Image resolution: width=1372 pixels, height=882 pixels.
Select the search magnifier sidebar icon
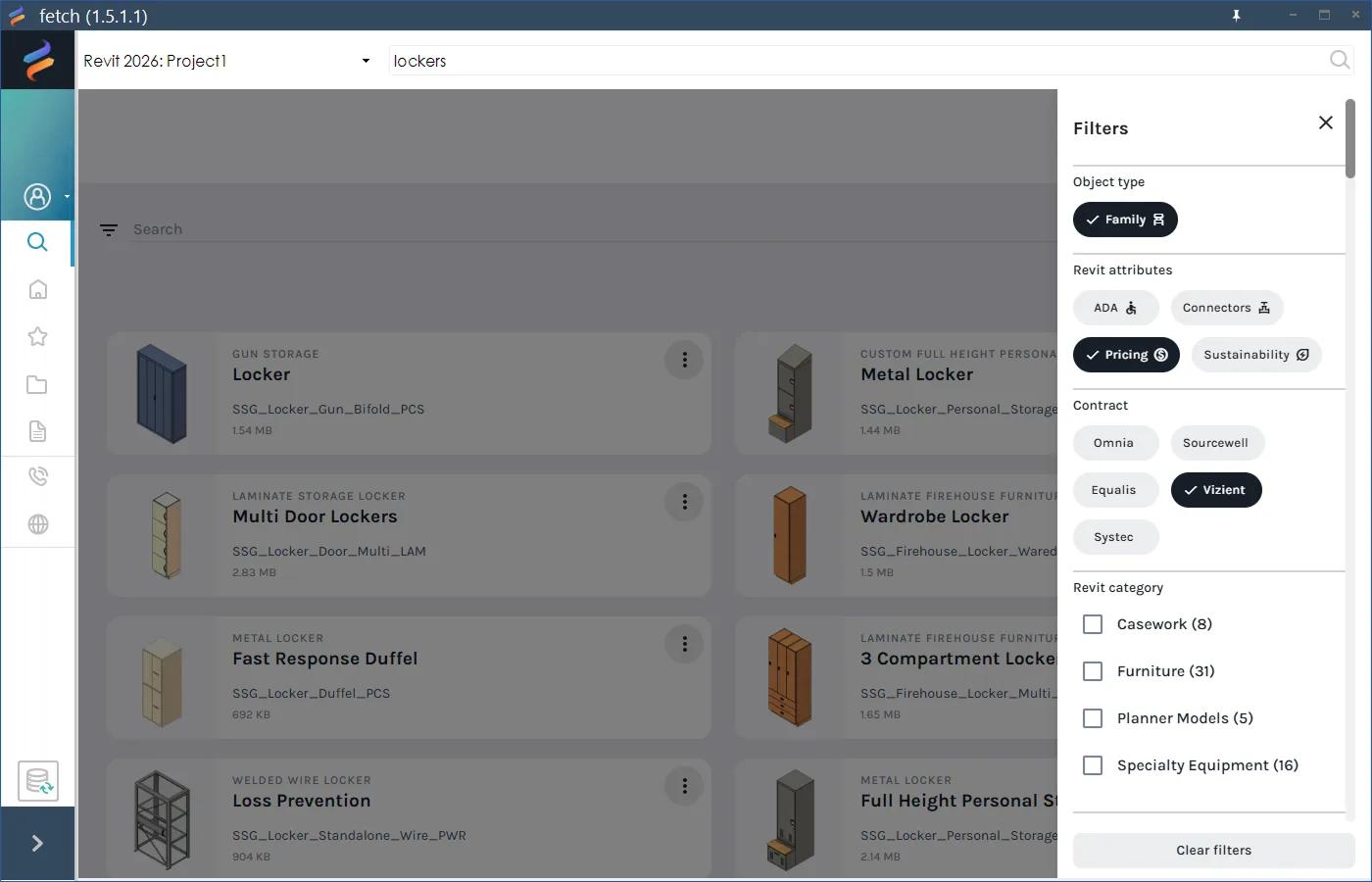(x=37, y=242)
